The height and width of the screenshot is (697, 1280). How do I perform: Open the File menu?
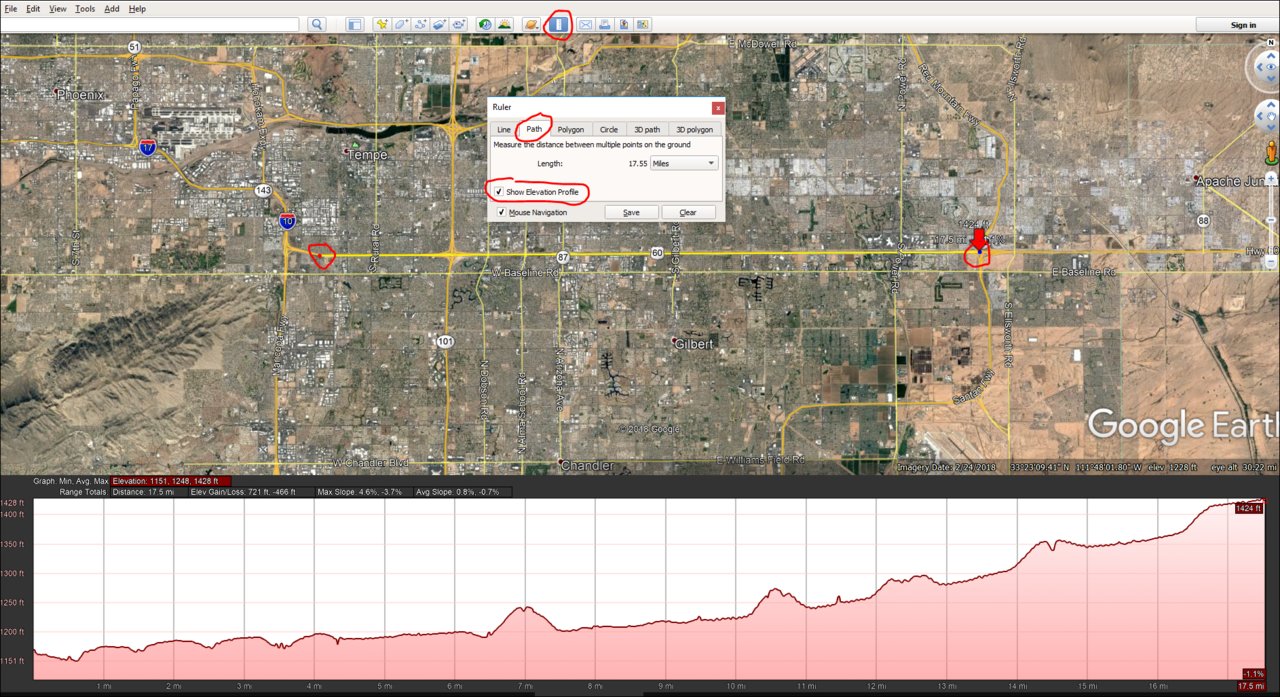[11, 8]
